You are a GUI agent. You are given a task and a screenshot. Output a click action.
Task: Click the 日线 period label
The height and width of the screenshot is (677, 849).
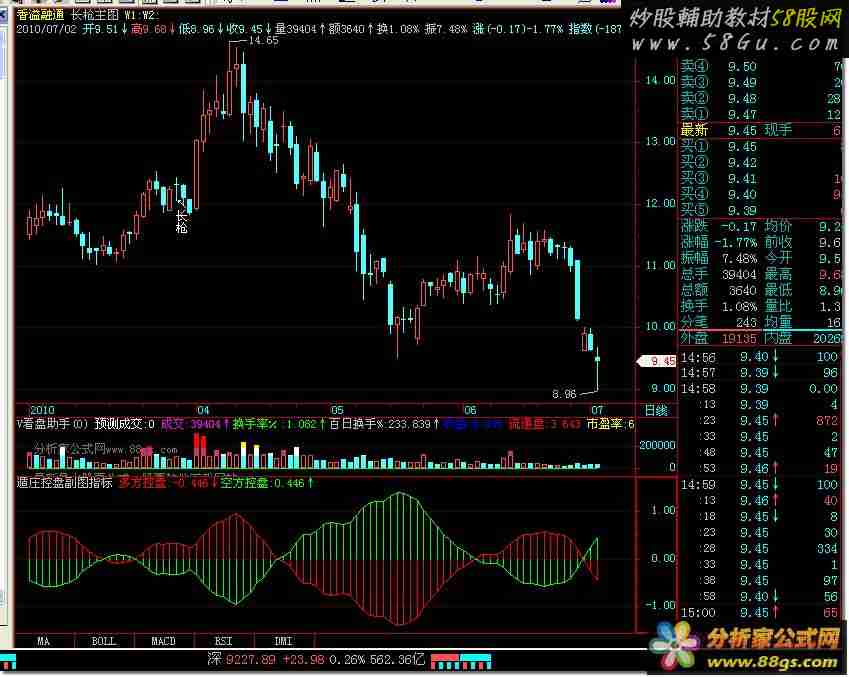click(656, 410)
